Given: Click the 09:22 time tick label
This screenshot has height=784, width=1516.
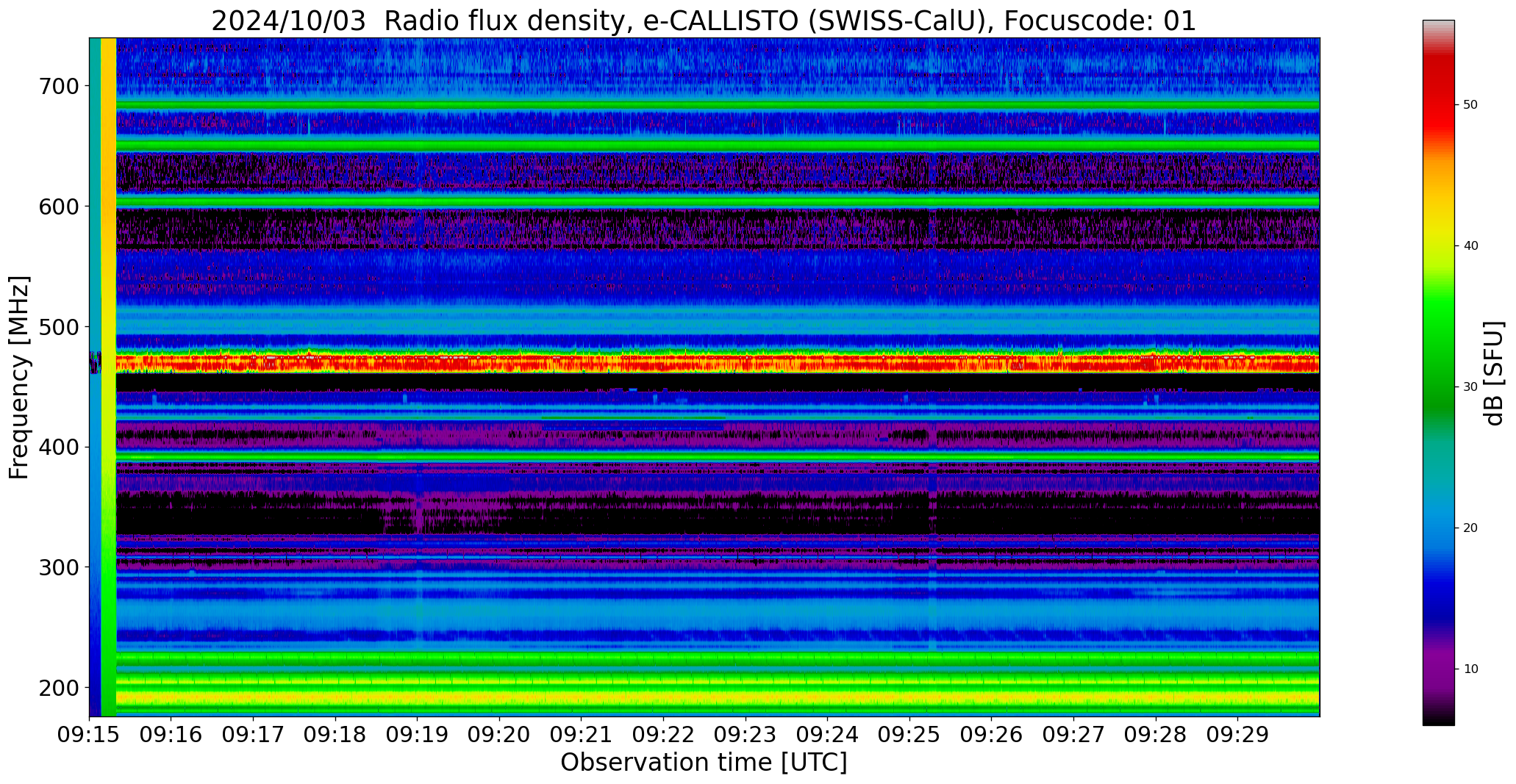Looking at the screenshot, I should pyautogui.click(x=663, y=736).
